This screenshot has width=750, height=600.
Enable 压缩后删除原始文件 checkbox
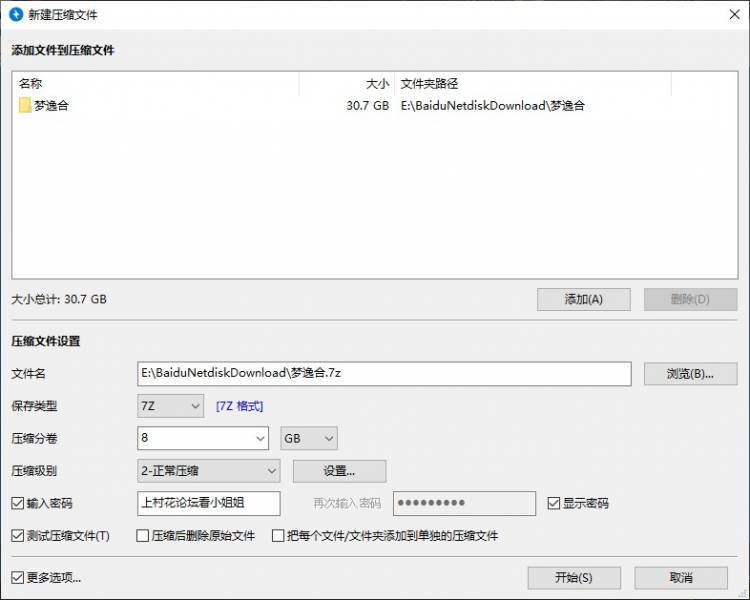tap(143, 535)
